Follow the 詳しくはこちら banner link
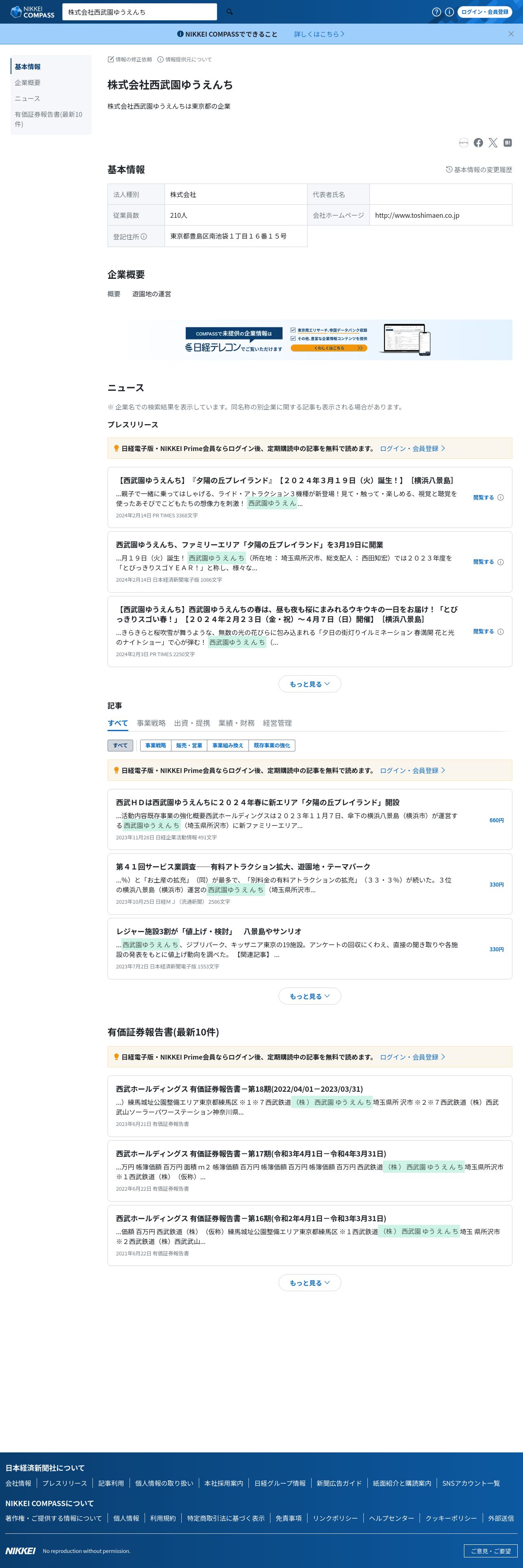523x1568 pixels. pyautogui.click(x=319, y=34)
